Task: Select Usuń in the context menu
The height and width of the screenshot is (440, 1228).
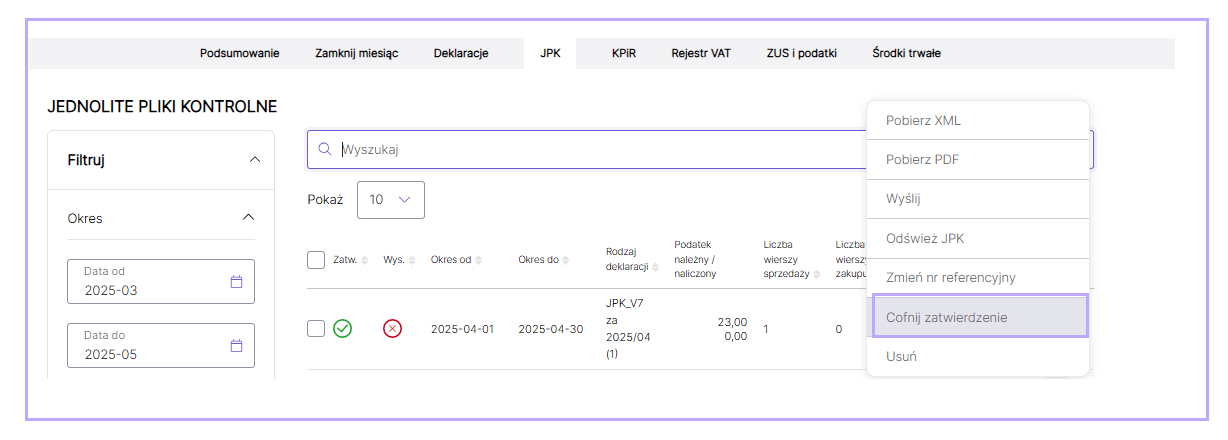Action: pyautogui.click(x=977, y=356)
